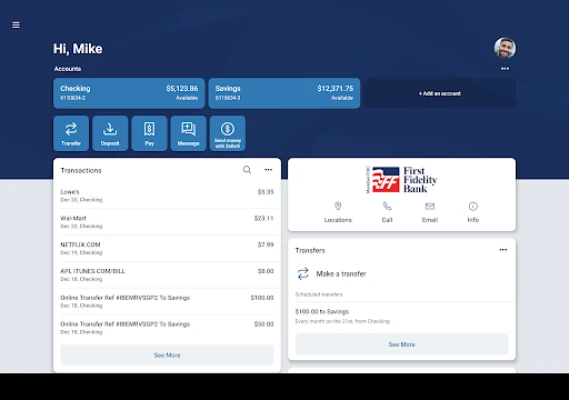The image size is (569, 400).
Task: Tap the Email bank icon
Action: pyautogui.click(x=430, y=212)
